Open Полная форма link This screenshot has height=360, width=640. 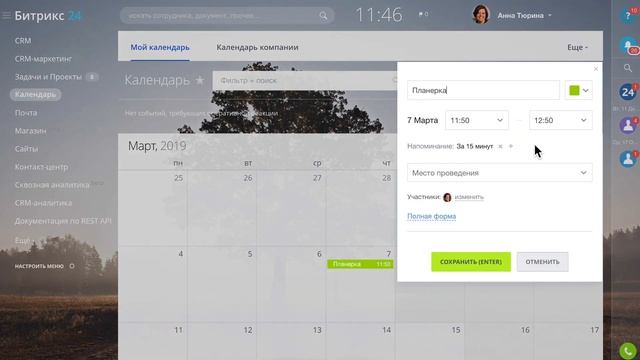[431, 216]
